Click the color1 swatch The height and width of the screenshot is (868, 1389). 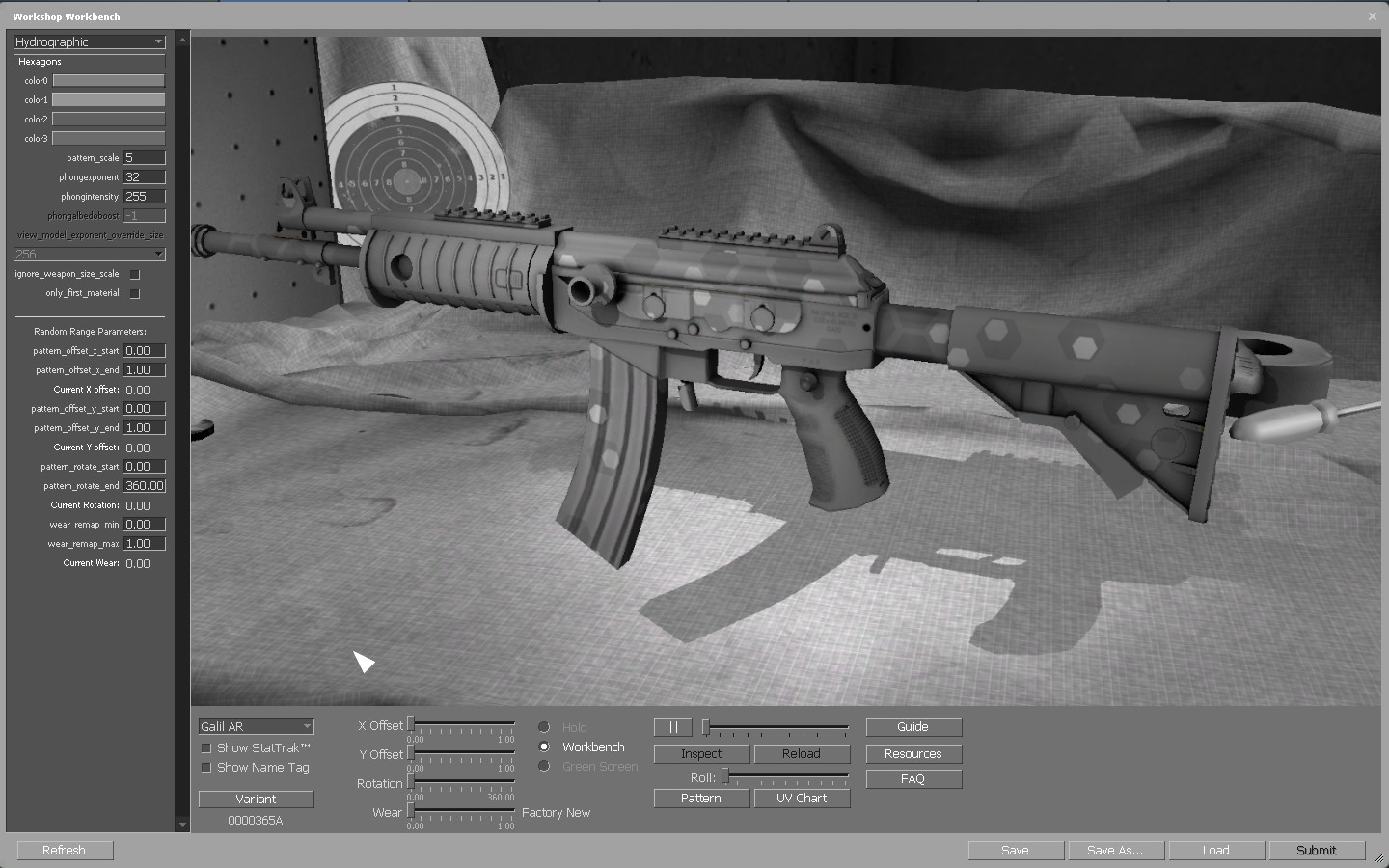[x=108, y=100]
